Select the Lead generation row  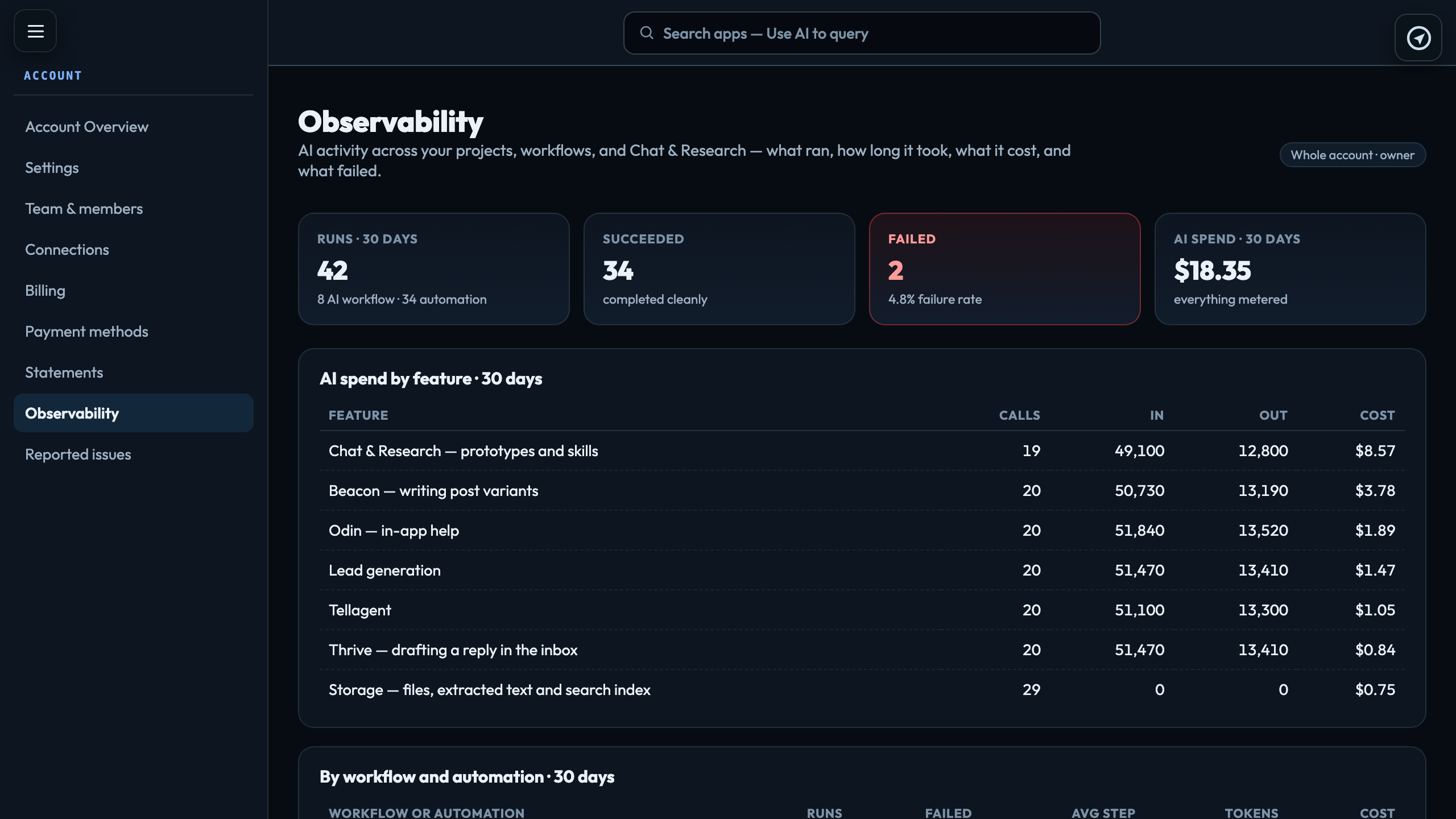pos(862,570)
